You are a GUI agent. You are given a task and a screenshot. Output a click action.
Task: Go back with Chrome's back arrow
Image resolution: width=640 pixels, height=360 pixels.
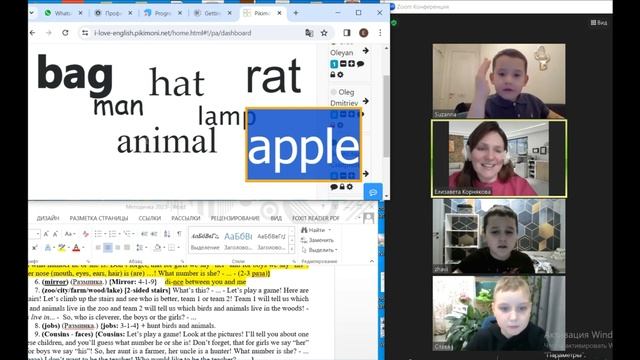pyautogui.click(x=33, y=33)
